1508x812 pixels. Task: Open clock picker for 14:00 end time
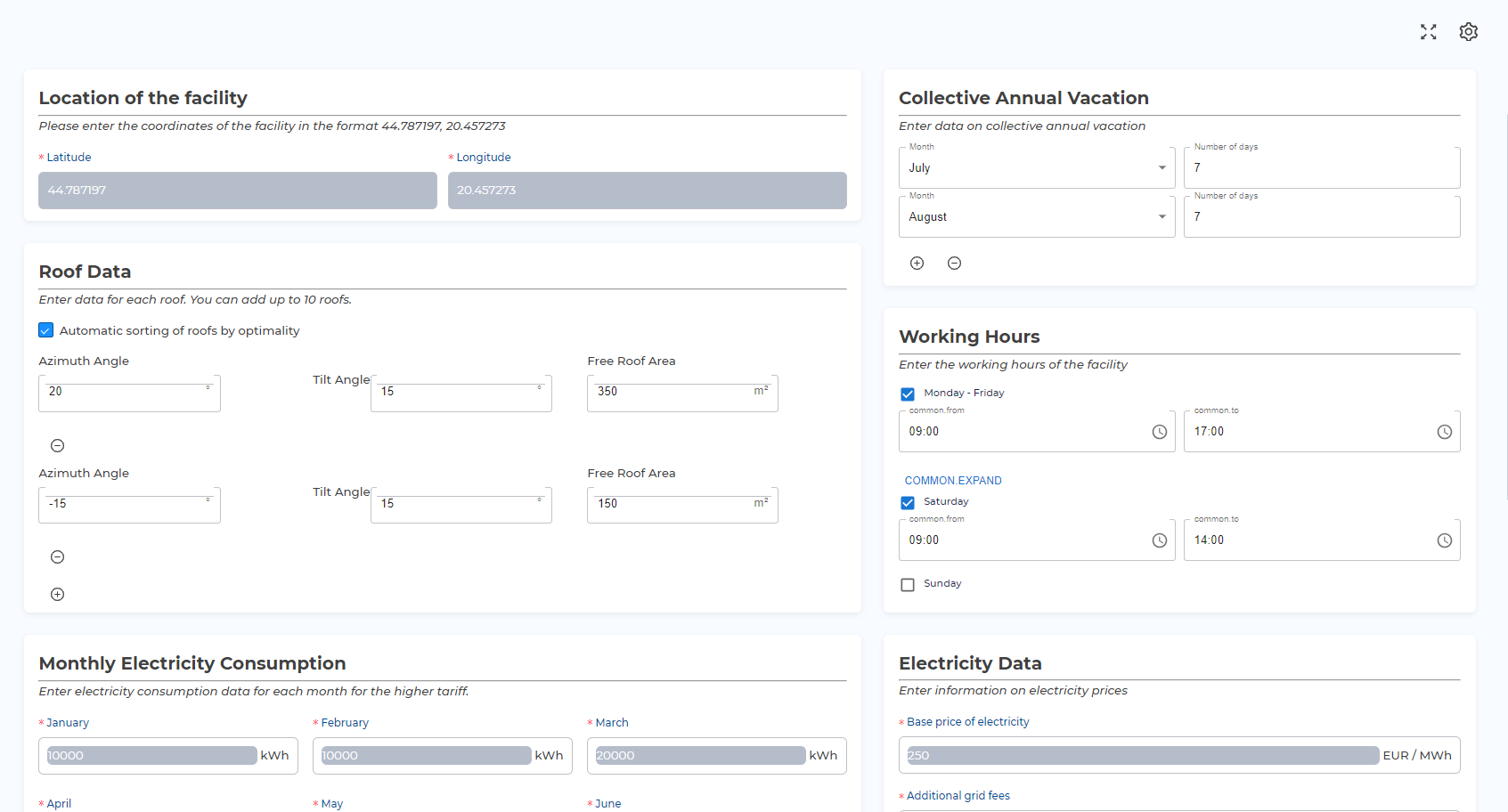(x=1445, y=540)
